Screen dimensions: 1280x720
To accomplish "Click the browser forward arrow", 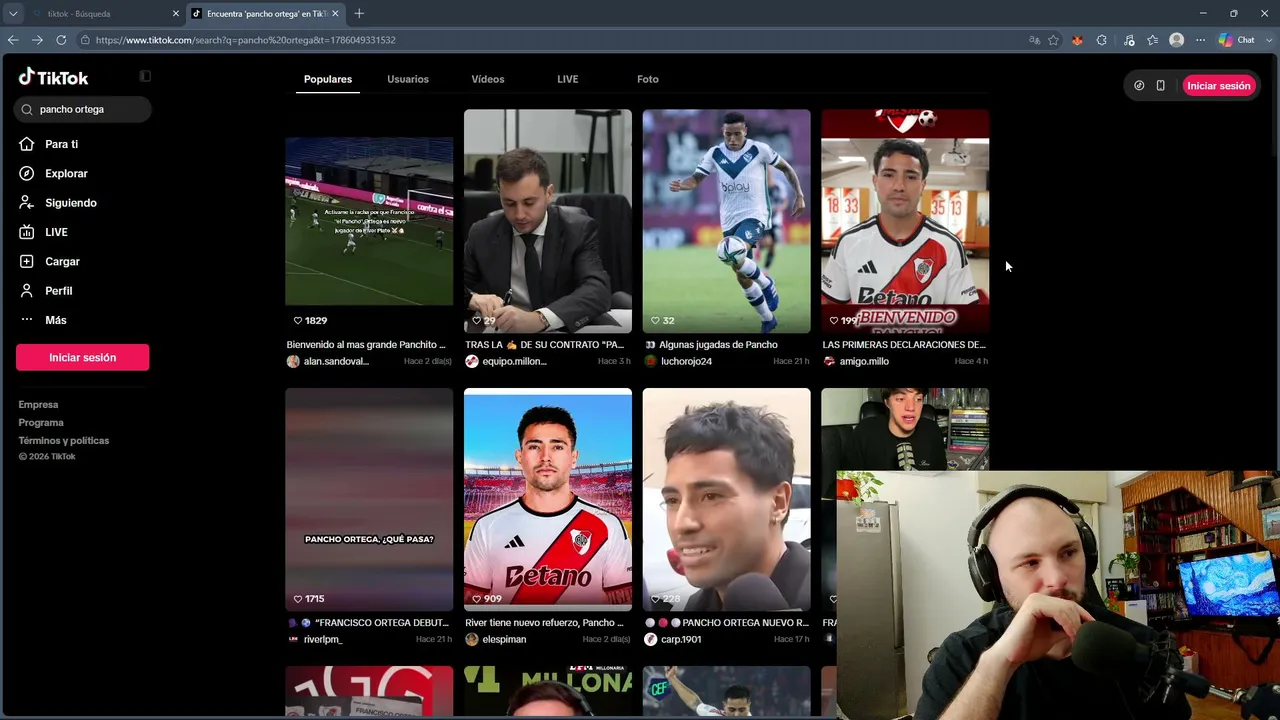I will 37,40.
